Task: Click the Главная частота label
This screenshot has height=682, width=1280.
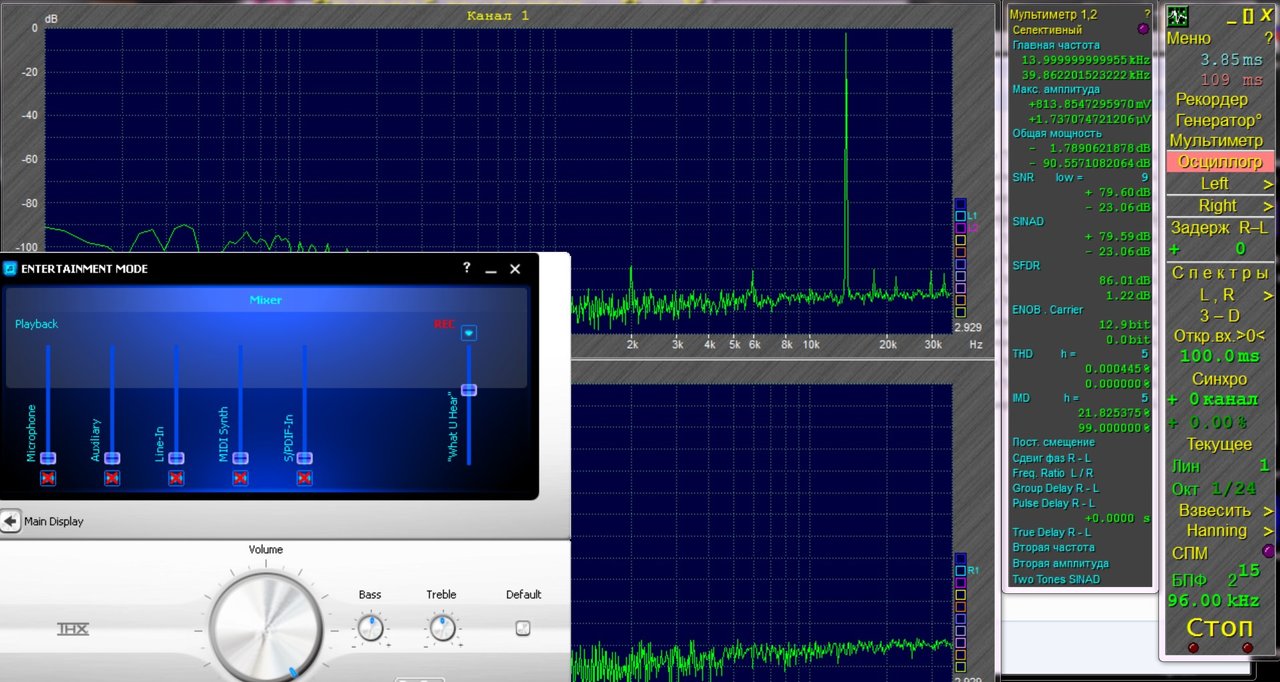Action: [1055, 45]
